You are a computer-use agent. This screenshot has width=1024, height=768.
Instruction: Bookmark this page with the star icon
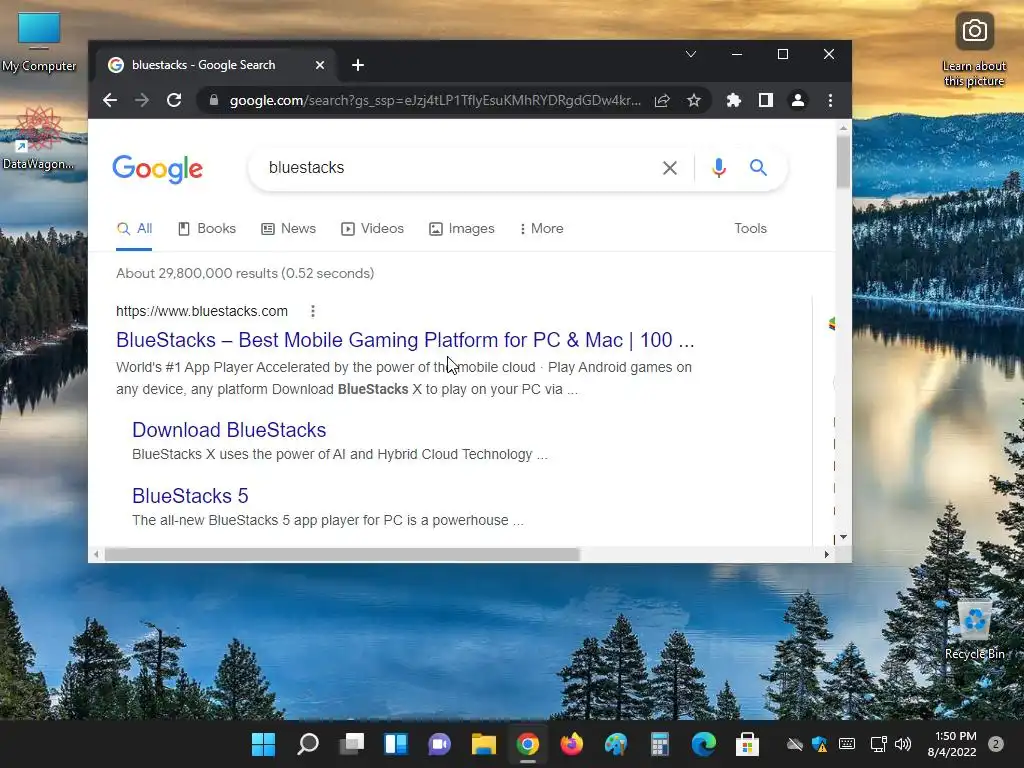coord(694,101)
